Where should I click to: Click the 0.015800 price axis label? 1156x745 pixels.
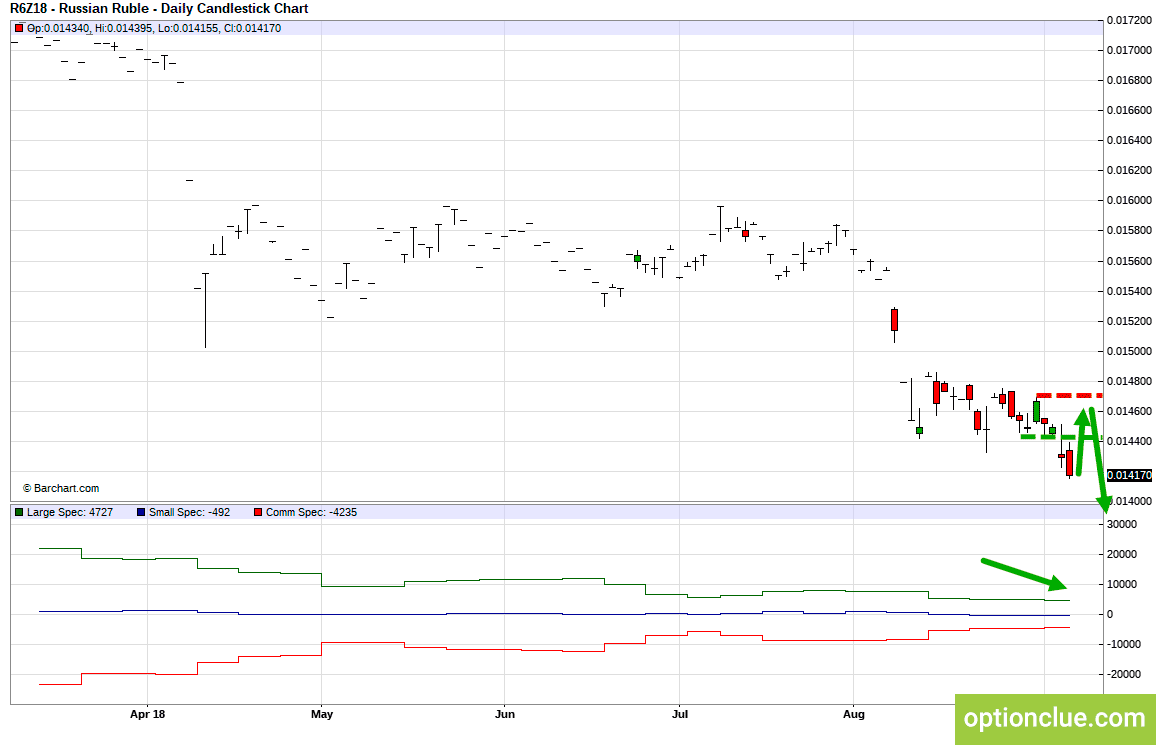(1129, 231)
